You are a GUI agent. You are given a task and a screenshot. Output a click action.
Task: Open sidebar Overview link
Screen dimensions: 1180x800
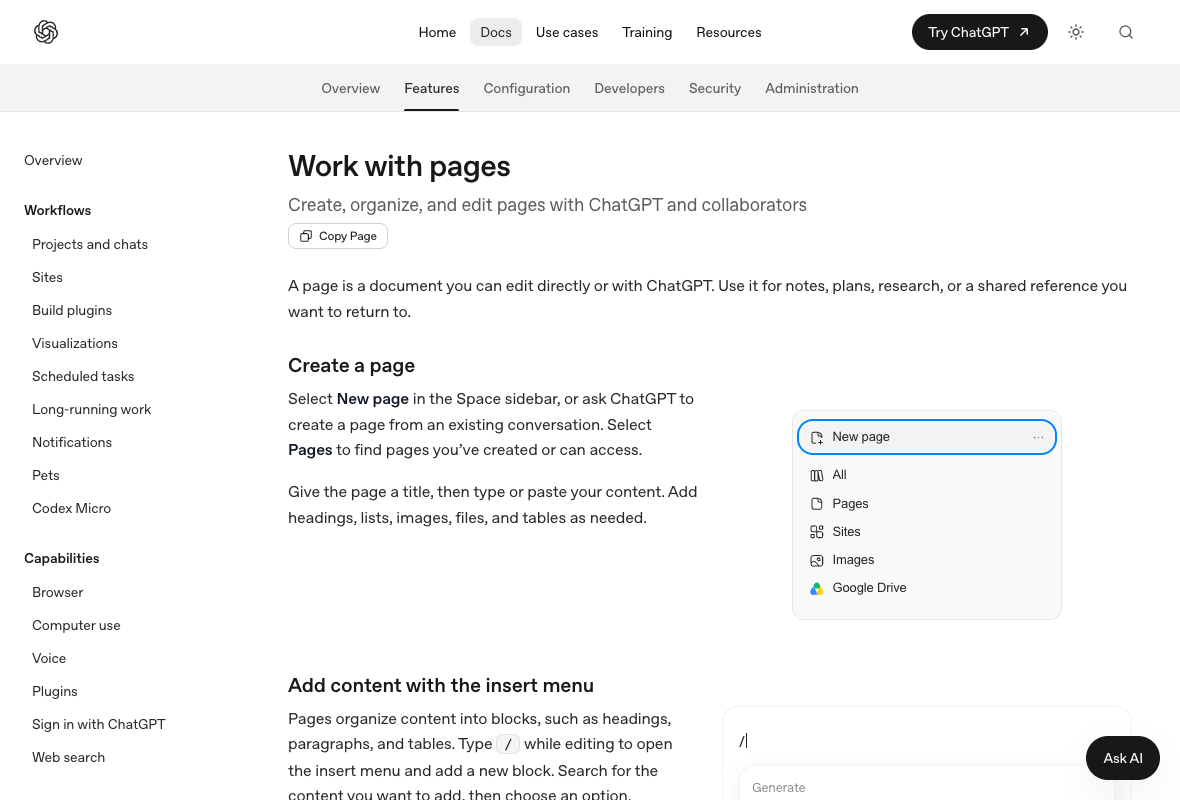[53, 160]
